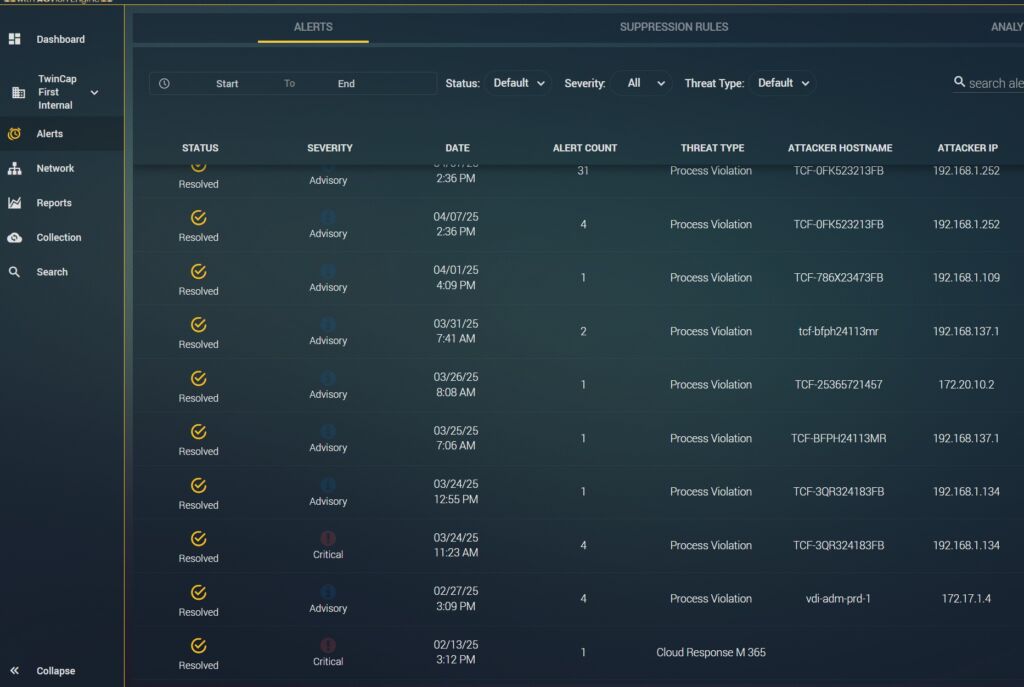Sort by the THREAT TYPE column header

pos(712,148)
